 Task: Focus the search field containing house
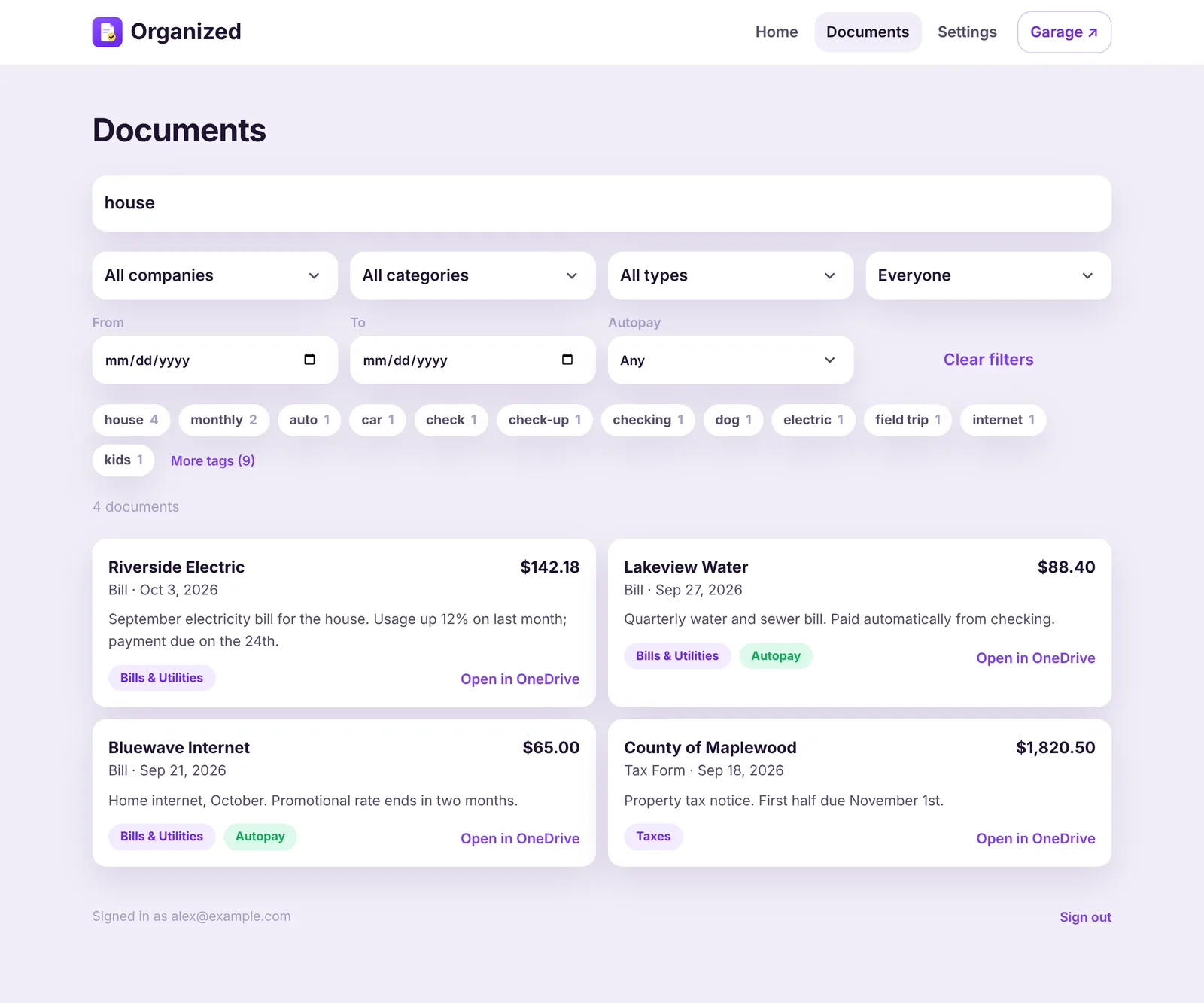tap(602, 204)
